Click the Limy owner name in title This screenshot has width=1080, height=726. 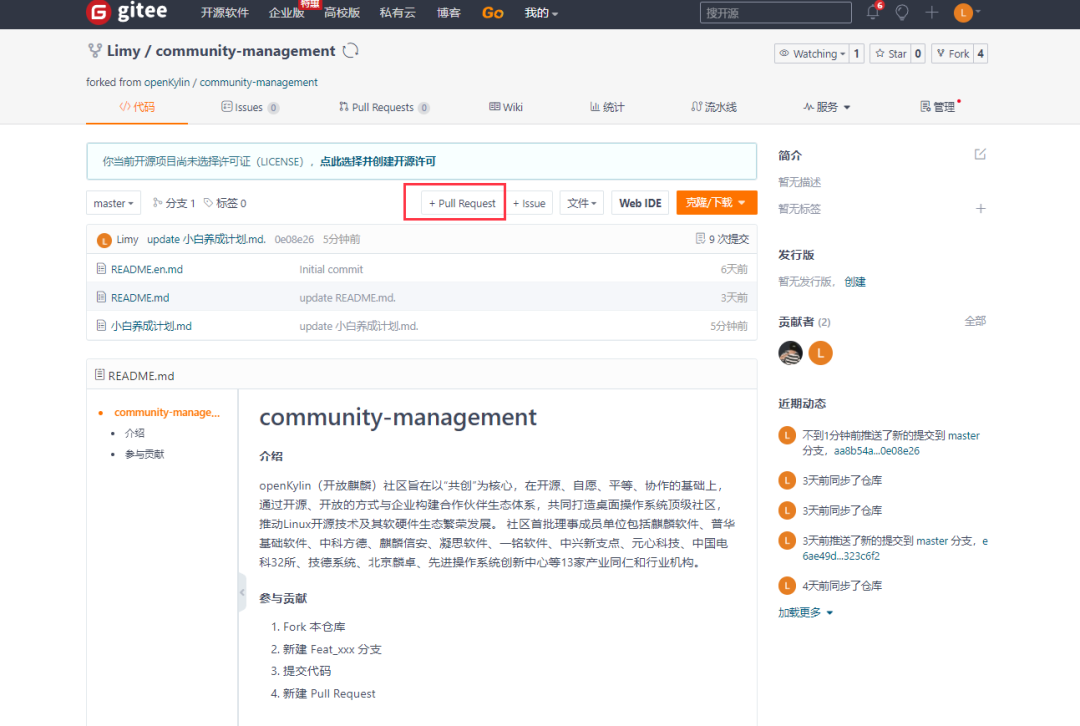tap(123, 51)
